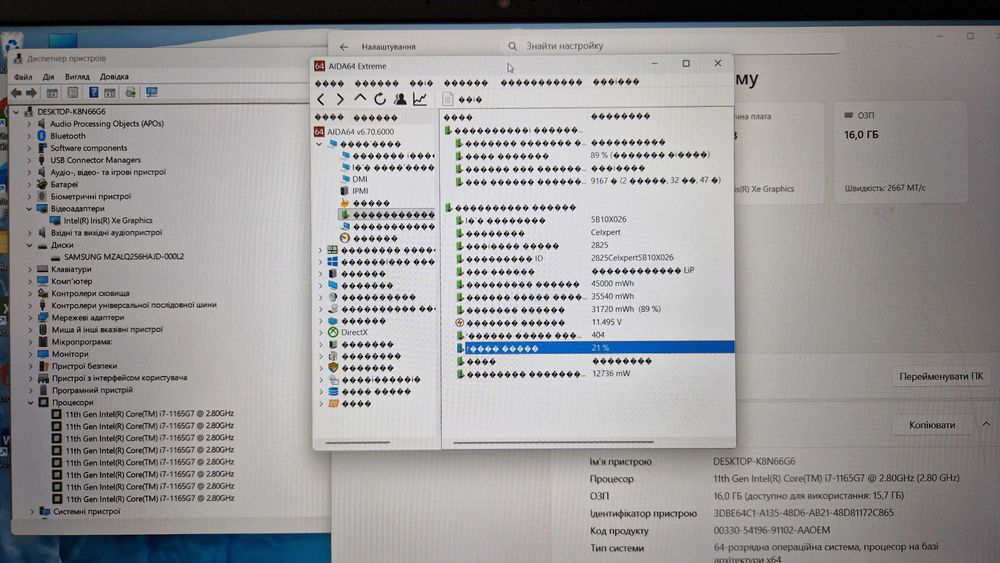This screenshot has height=563, width=1000.
Task: Click the 2825Celxpert5B10X026 ID value
Action: 631,258
